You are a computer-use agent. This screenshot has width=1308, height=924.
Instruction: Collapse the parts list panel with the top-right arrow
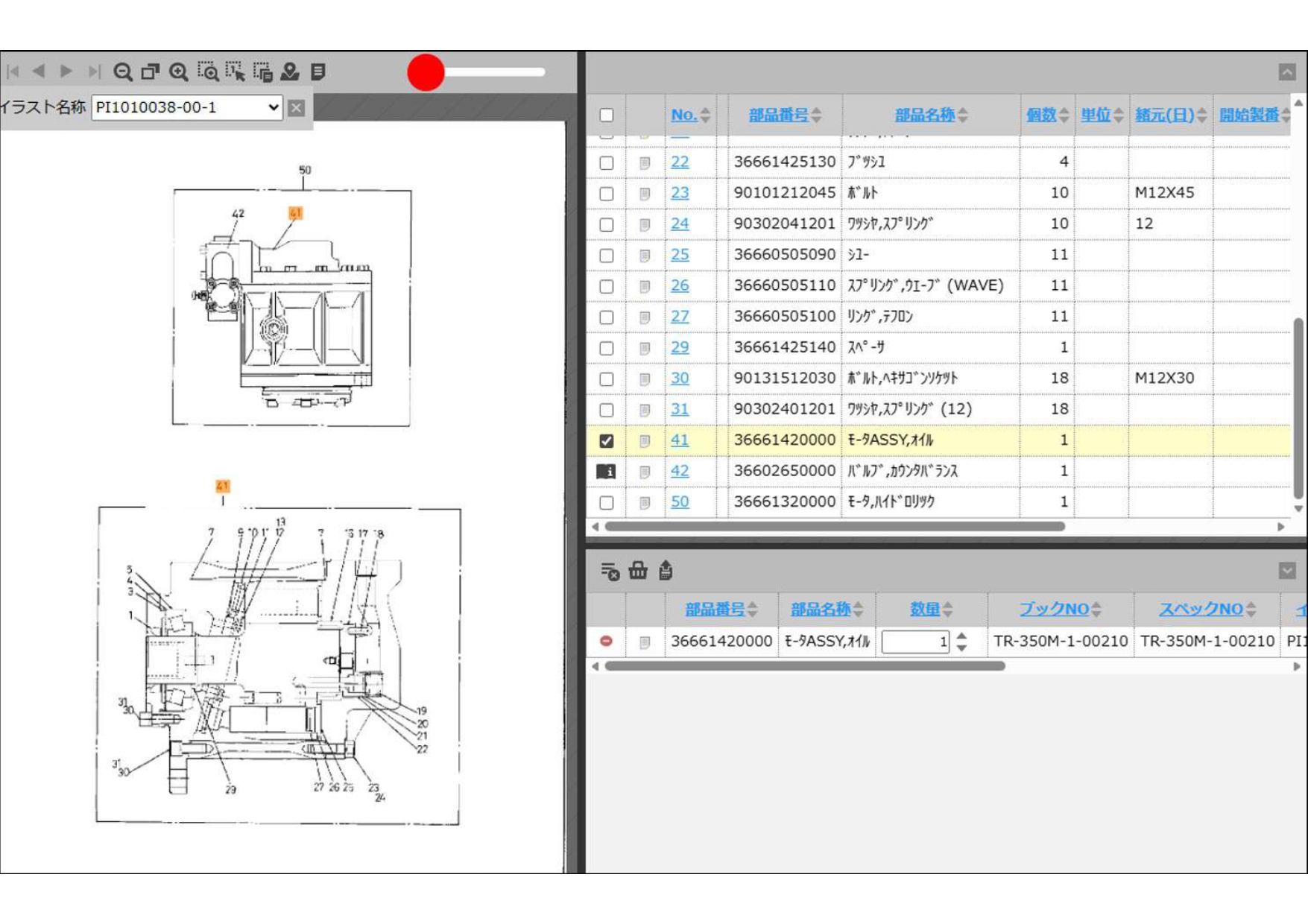(x=1287, y=72)
